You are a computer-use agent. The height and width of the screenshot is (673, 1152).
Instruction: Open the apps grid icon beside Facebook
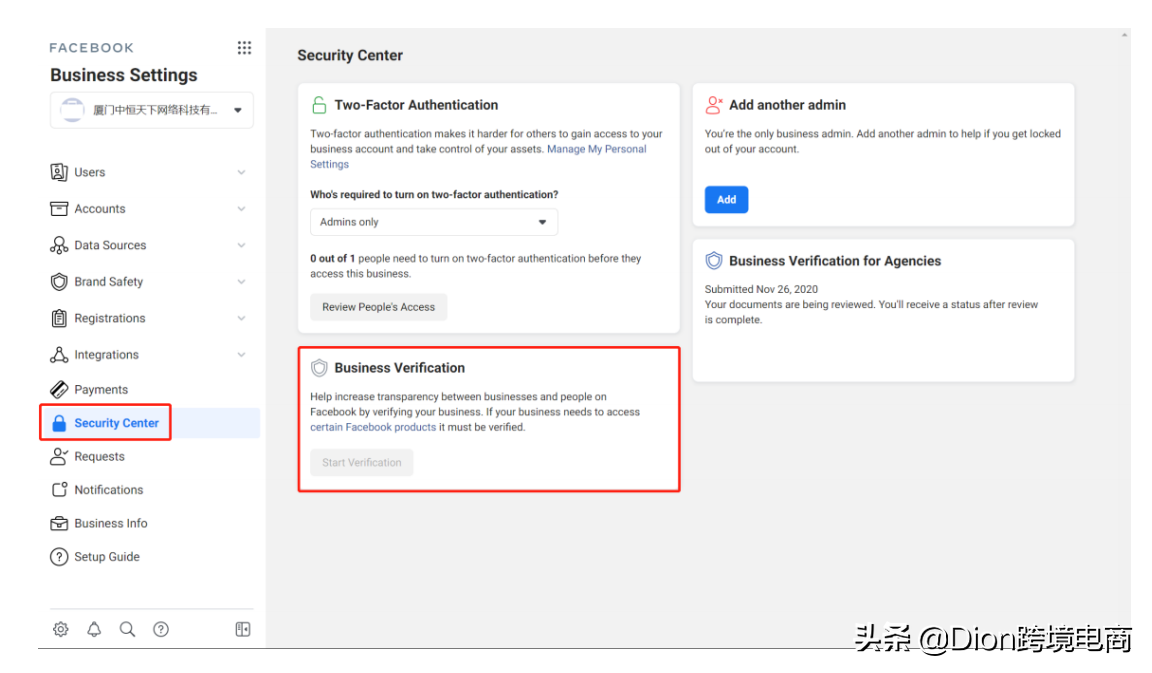coord(244,48)
